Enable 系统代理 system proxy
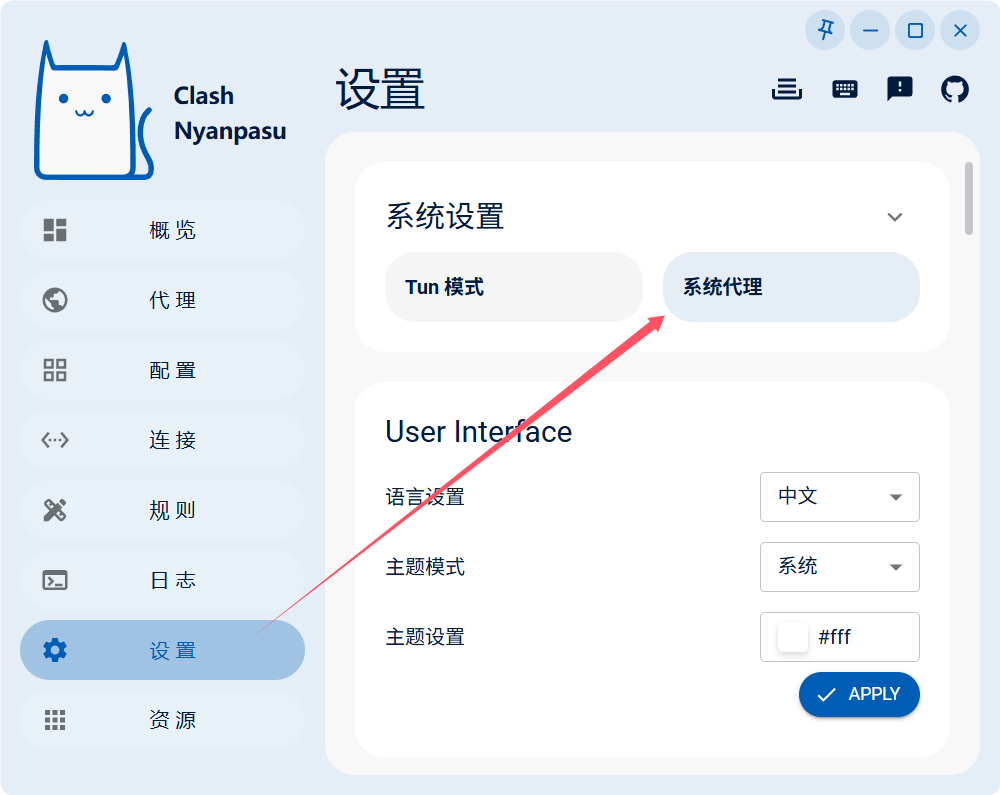 pos(791,287)
